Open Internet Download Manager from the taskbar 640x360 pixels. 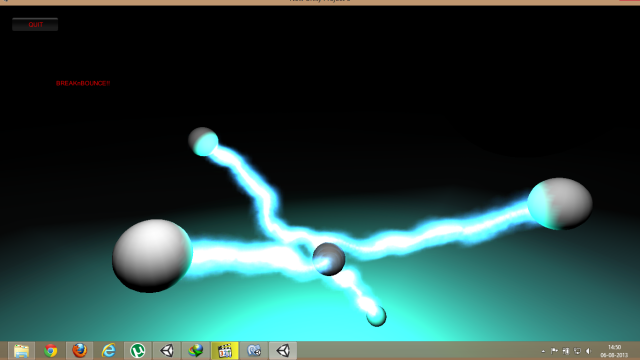click(x=196, y=351)
